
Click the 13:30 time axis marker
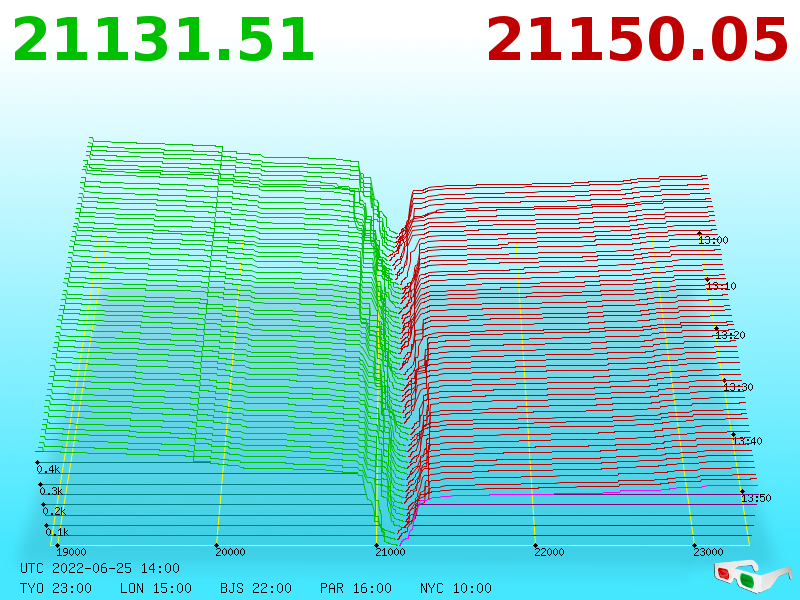click(738, 387)
